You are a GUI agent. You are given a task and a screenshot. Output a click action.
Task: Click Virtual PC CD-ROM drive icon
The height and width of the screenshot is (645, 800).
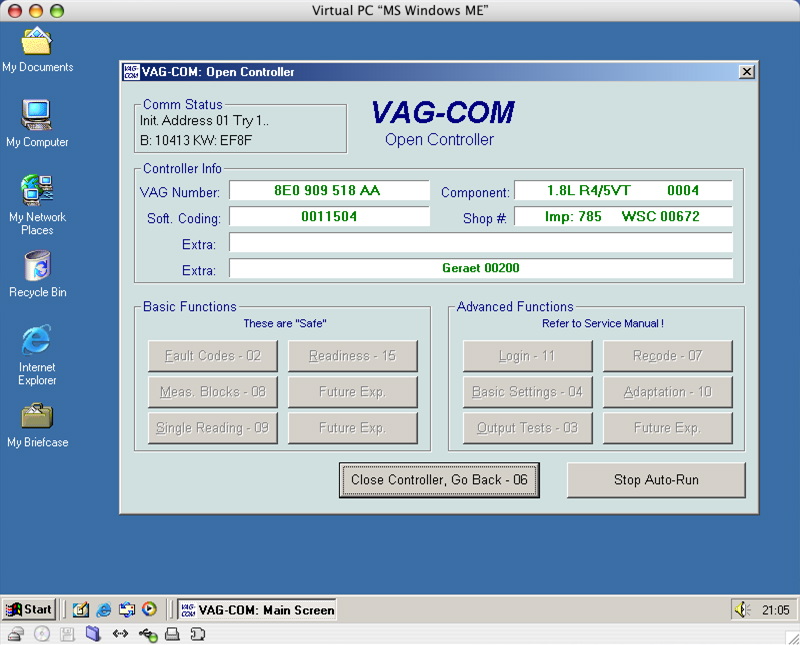tap(42, 634)
